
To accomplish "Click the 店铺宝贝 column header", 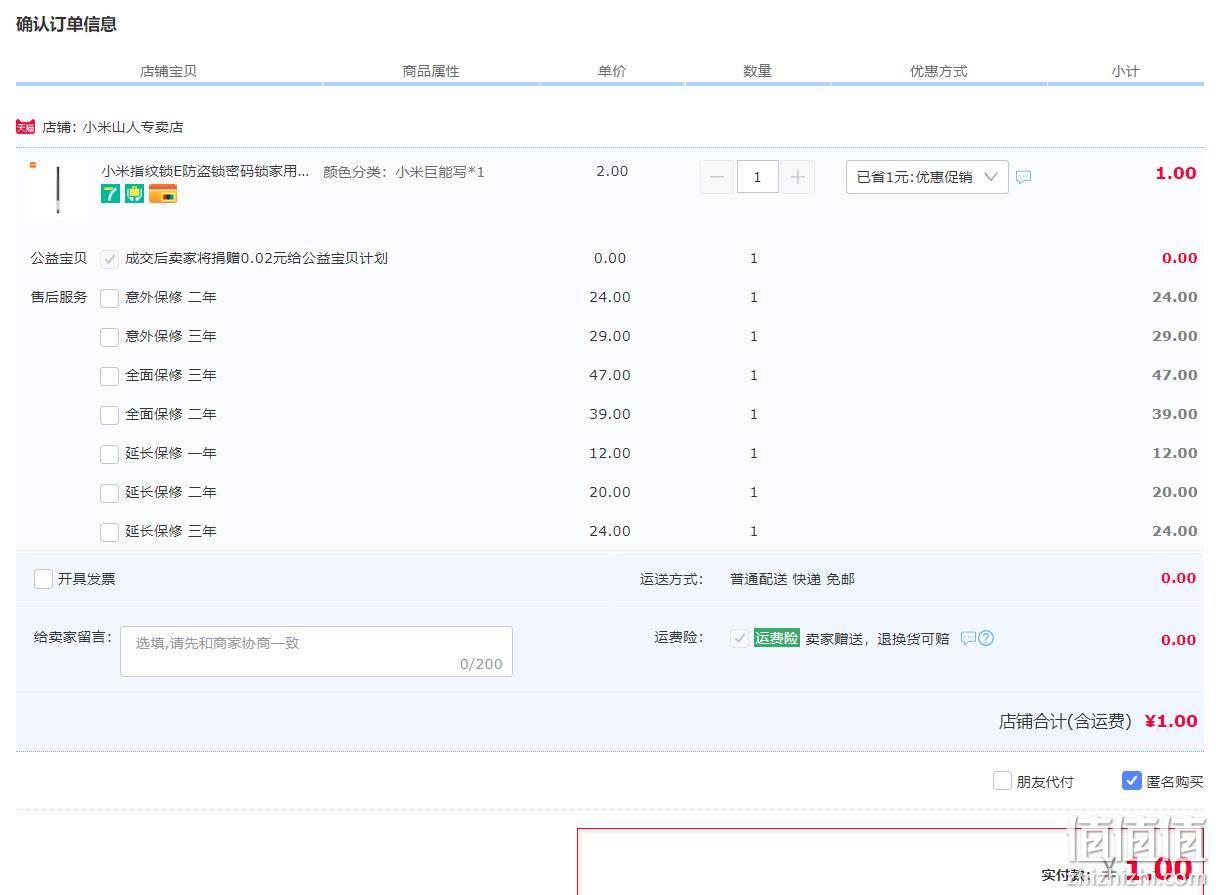I will (x=168, y=71).
